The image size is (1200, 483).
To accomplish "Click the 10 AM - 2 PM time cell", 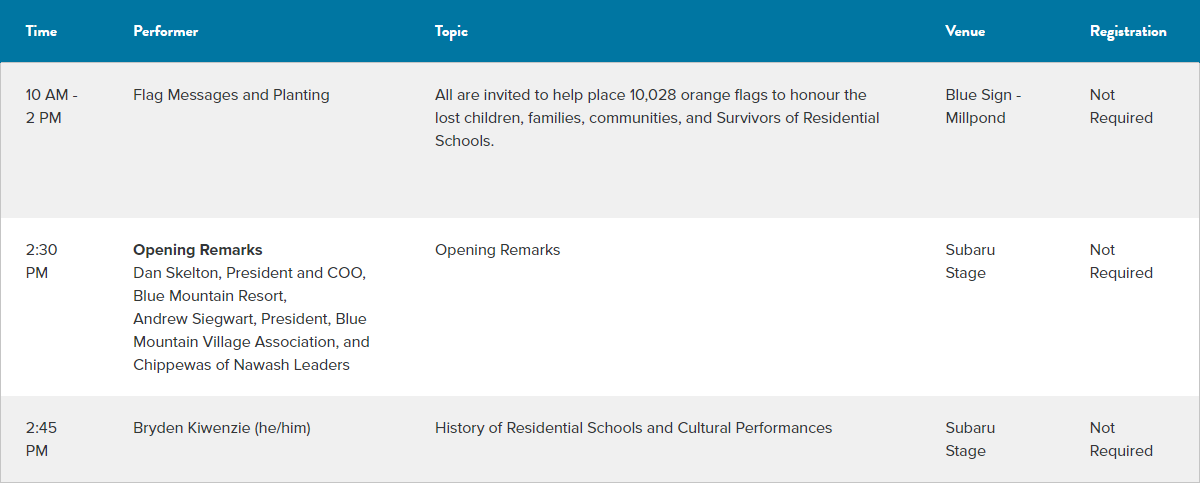I will tap(52, 106).
